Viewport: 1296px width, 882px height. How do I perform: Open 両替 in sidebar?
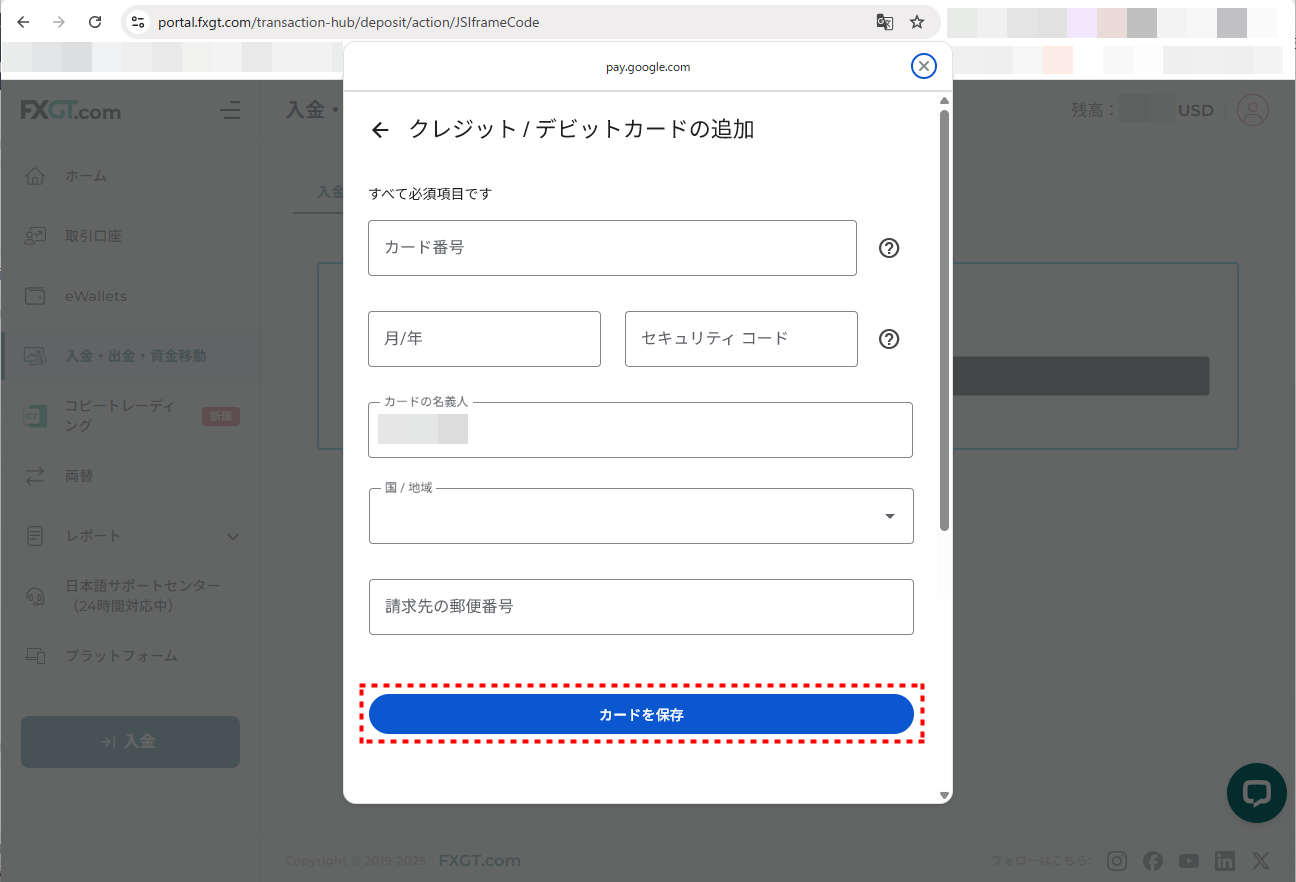[x=79, y=476]
